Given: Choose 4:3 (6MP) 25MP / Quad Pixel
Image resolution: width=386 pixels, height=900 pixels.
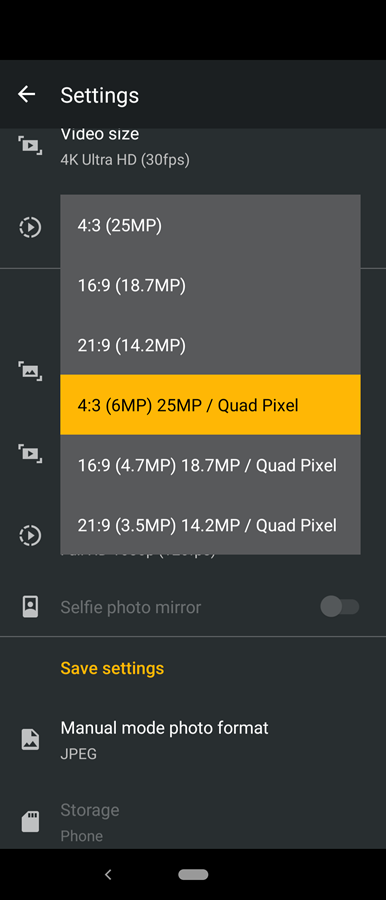Looking at the screenshot, I should coord(210,405).
